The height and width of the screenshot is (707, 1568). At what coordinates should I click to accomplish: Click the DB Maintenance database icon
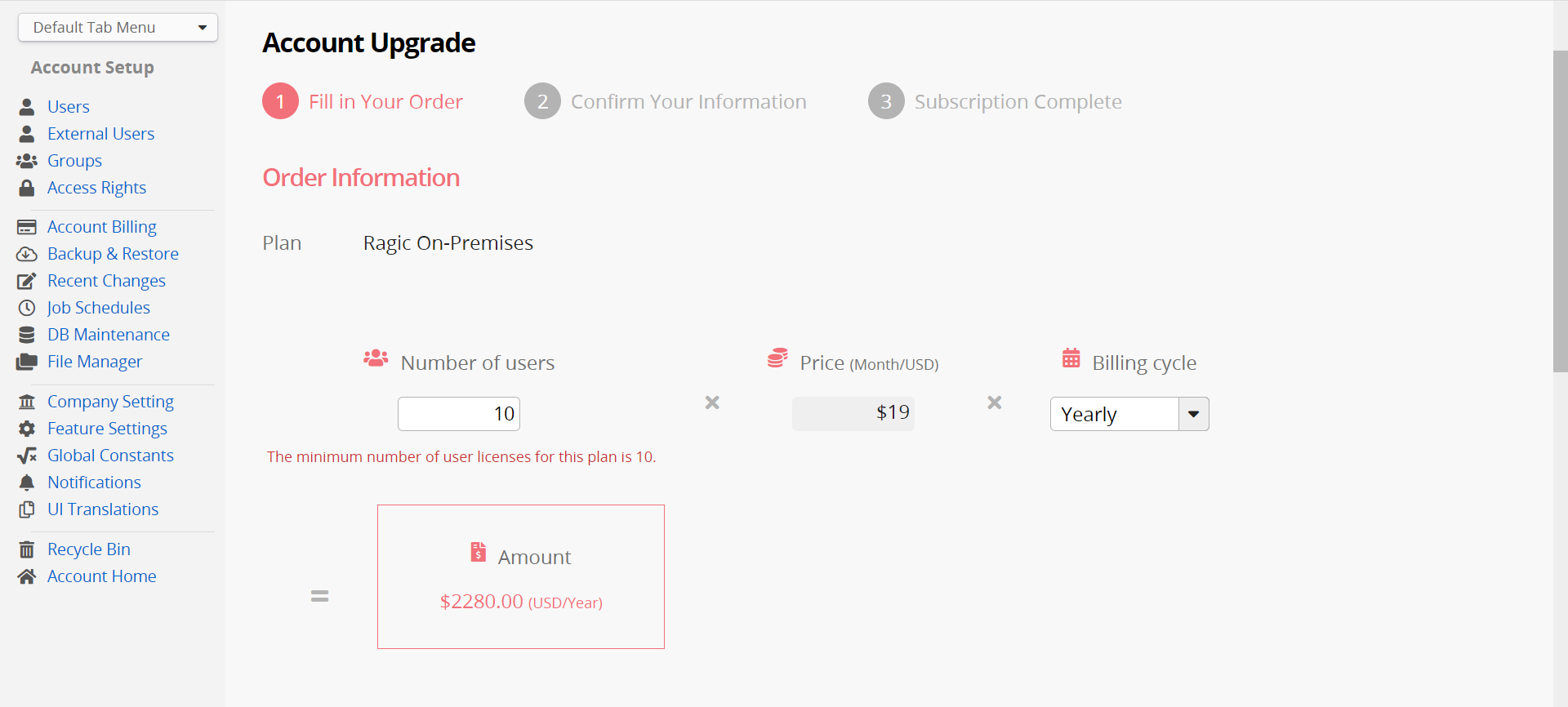(27, 335)
